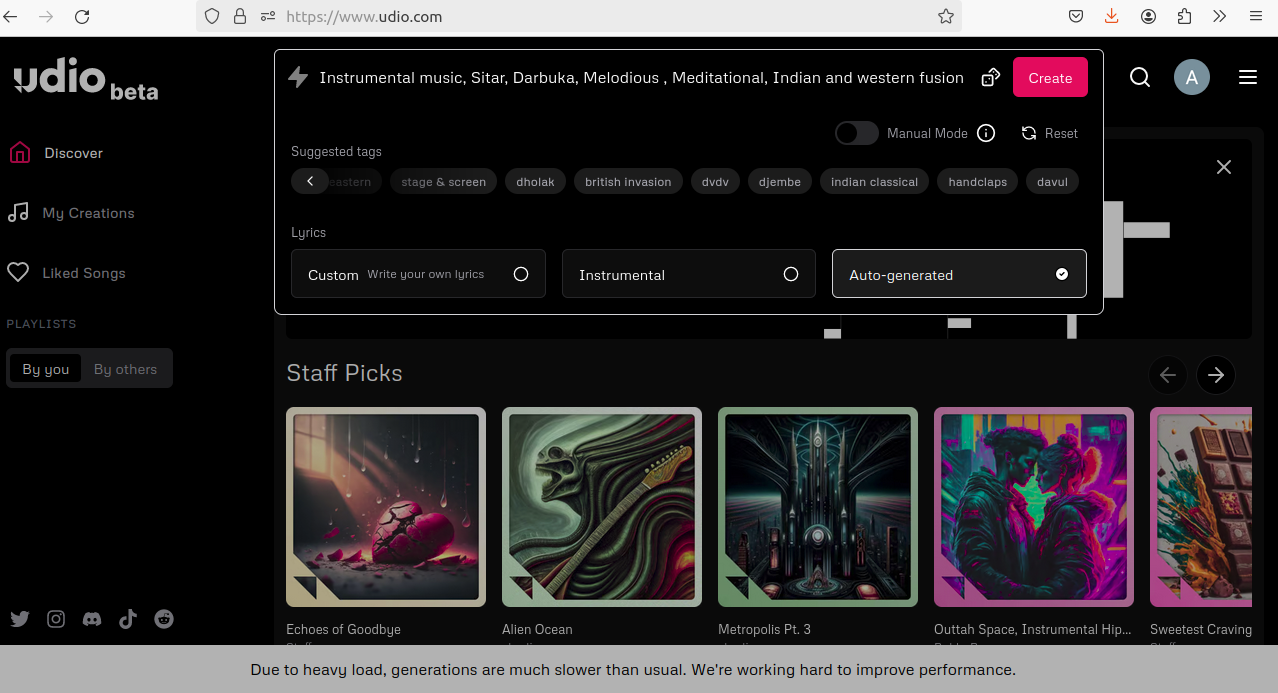Open search with the magnifier icon

(x=1140, y=77)
